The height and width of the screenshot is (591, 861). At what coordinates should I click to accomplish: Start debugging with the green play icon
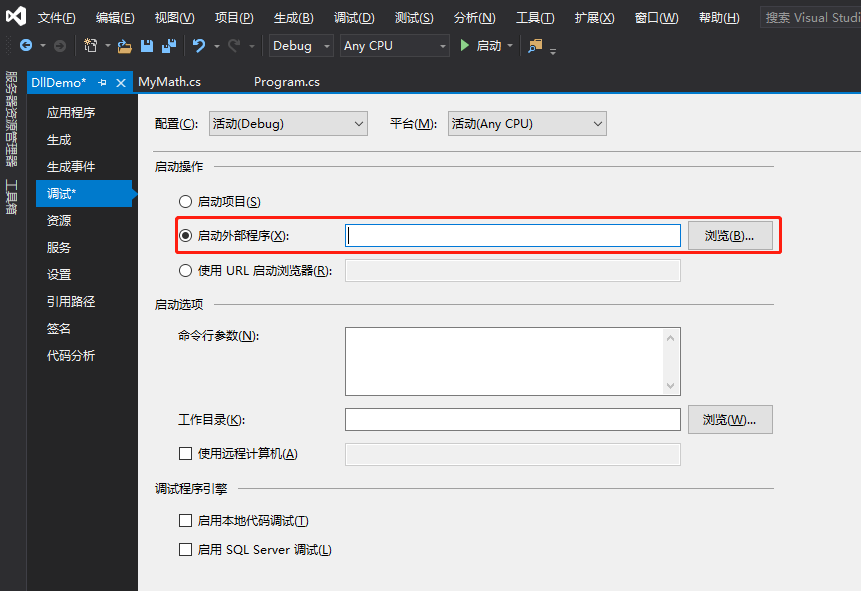pos(465,46)
